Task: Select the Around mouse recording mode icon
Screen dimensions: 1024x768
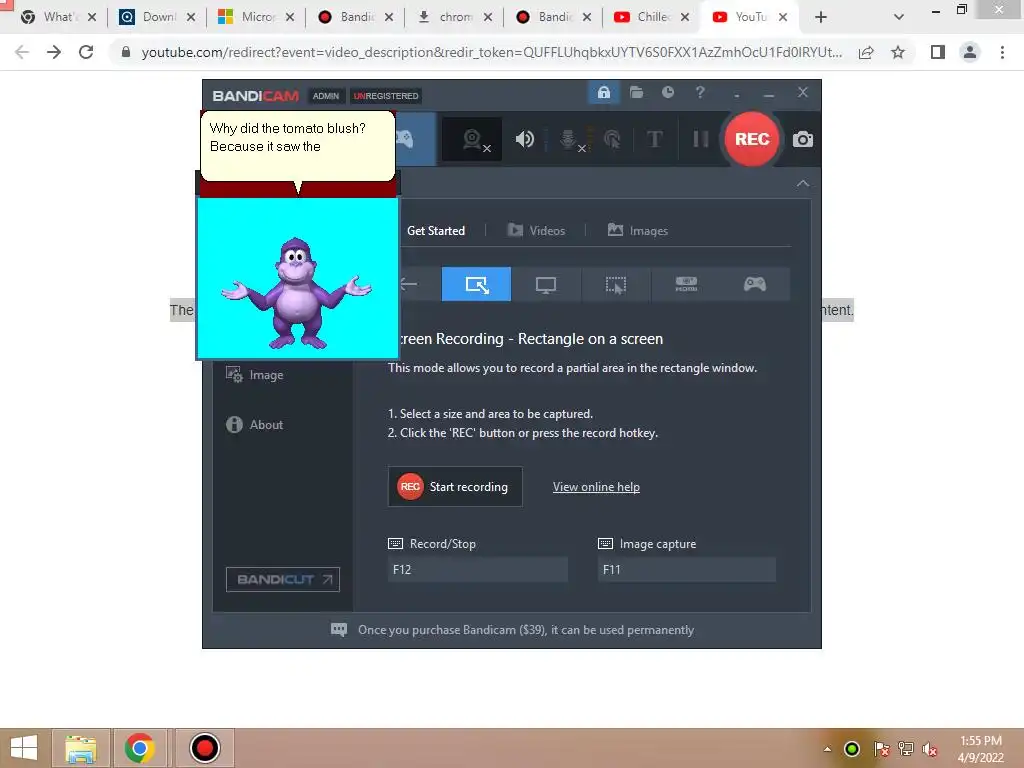Action: (x=615, y=284)
